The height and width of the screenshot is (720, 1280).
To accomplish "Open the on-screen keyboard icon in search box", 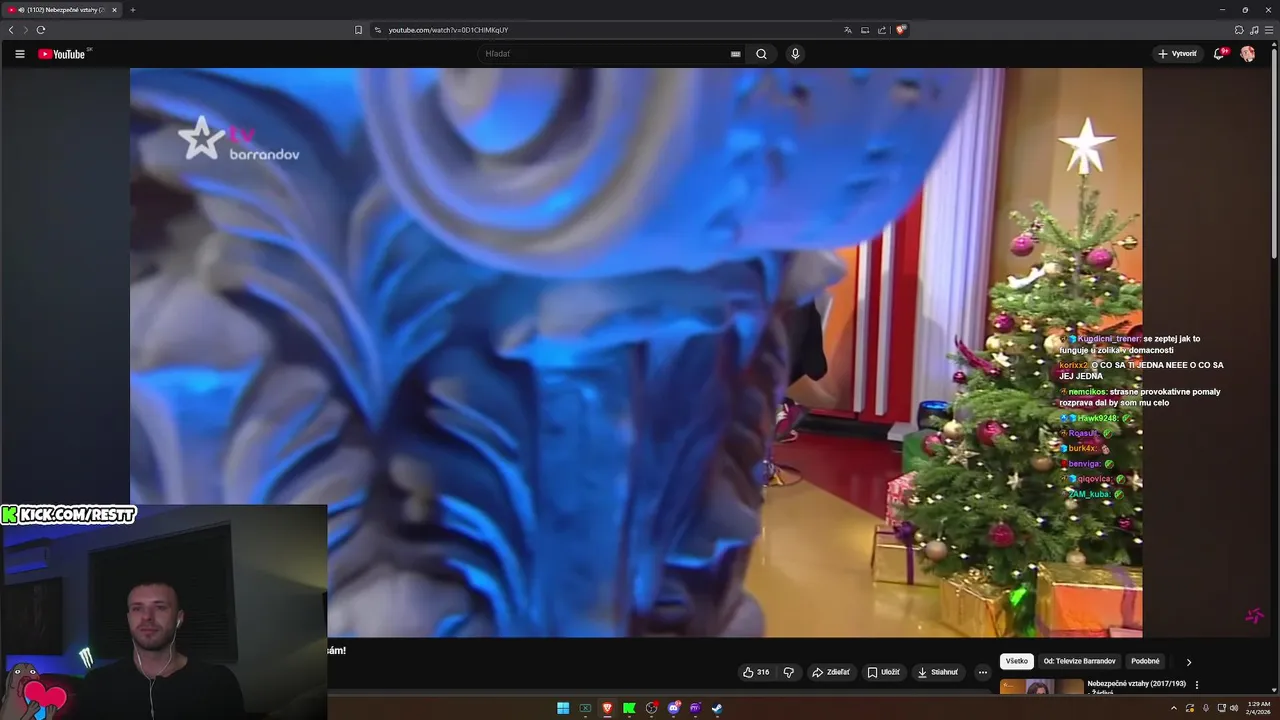I will tap(736, 54).
